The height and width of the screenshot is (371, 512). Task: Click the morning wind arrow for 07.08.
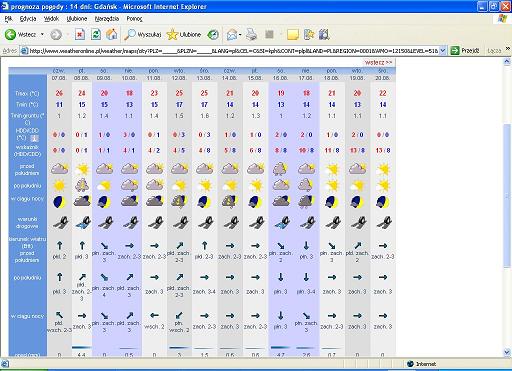(x=59, y=246)
